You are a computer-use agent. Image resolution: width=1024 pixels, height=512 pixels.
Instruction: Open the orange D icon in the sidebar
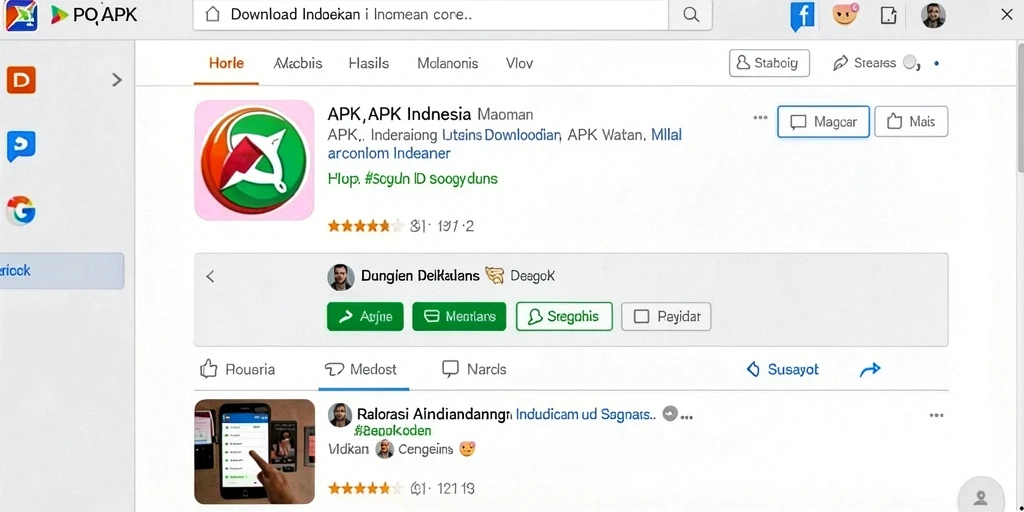(x=21, y=80)
